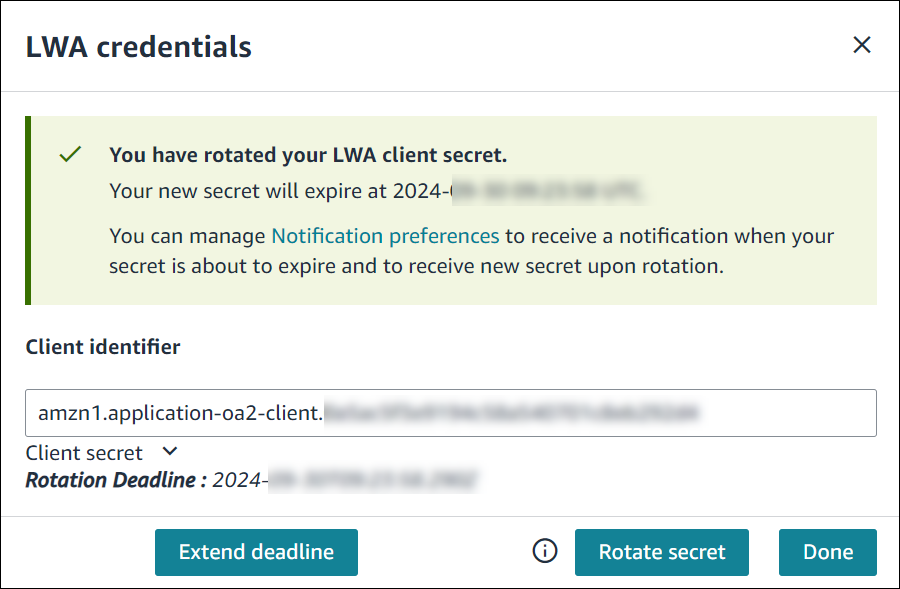The width and height of the screenshot is (900, 589).
Task: Click the blurred secret expiration timestamp
Action: click(547, 191)
